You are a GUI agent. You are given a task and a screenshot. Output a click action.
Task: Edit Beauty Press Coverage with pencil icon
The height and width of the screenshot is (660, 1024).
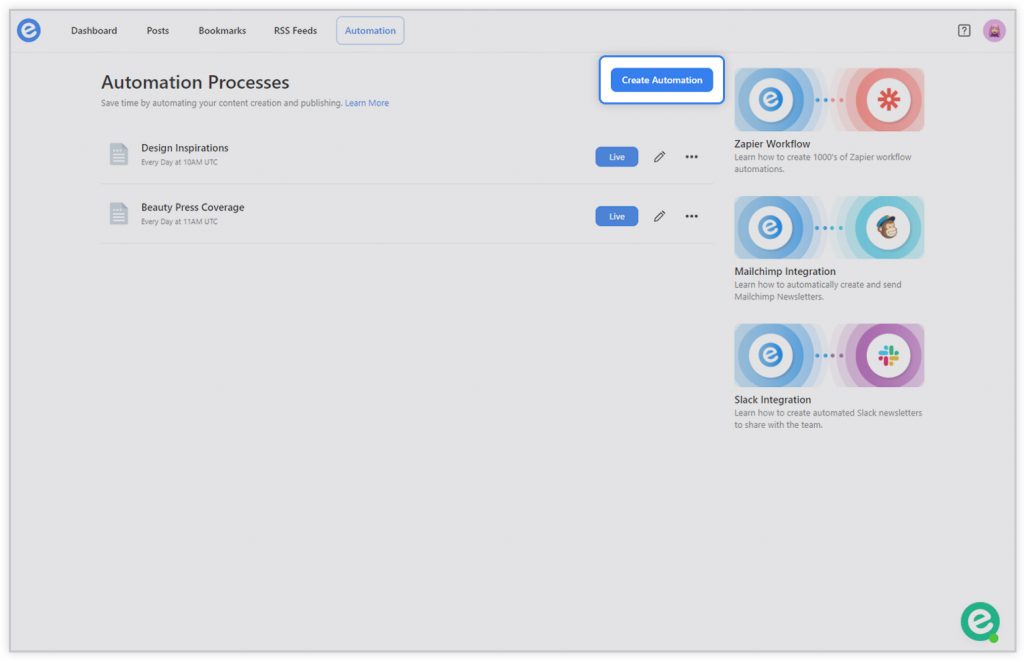coord(659,216)
